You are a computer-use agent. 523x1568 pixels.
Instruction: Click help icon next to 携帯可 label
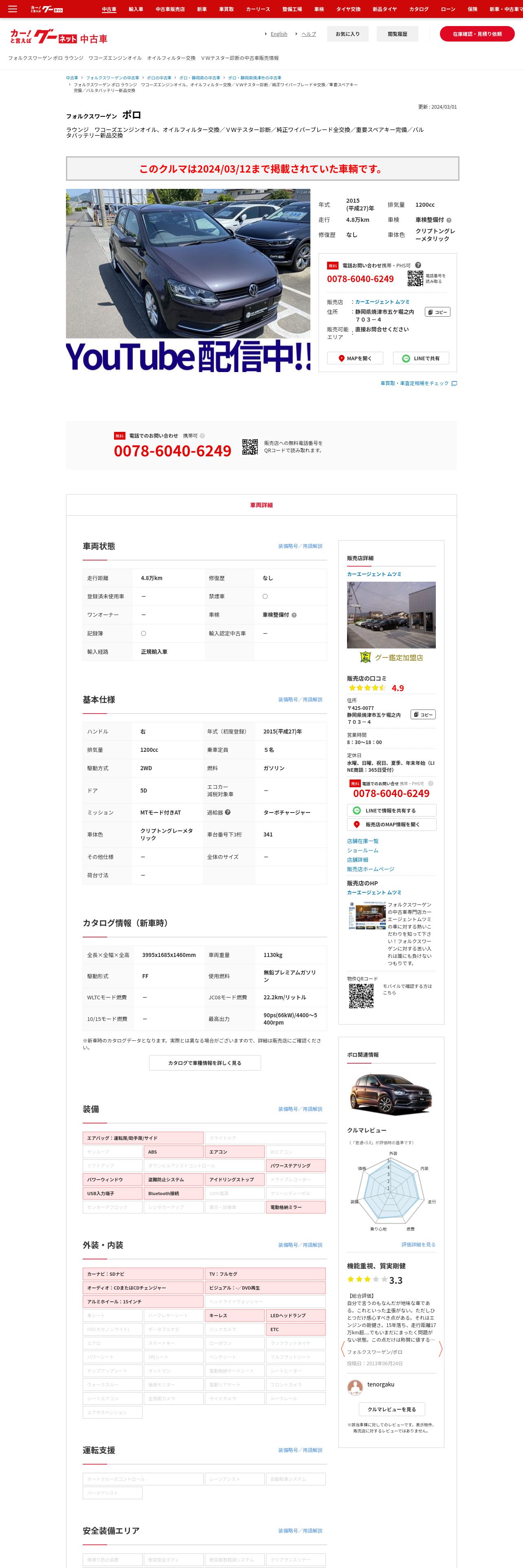202,436
